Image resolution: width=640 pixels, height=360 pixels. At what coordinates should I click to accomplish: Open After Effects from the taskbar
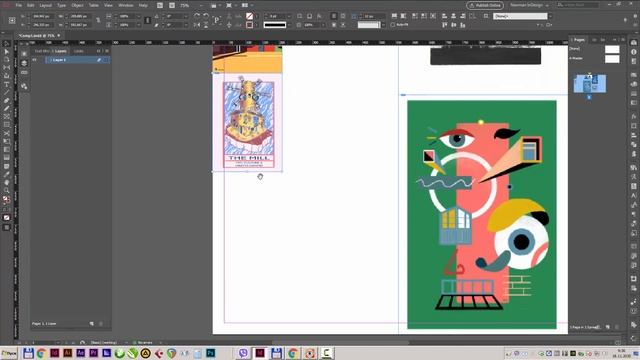pyautogui.click(x=81, y=353)
